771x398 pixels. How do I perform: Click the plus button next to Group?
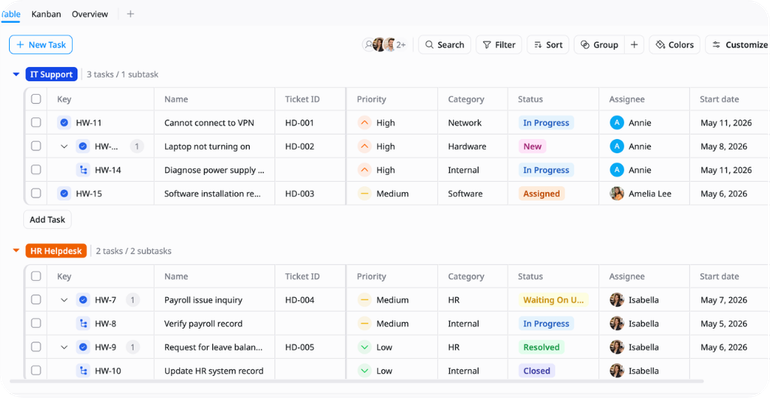(x=634, y=45)
